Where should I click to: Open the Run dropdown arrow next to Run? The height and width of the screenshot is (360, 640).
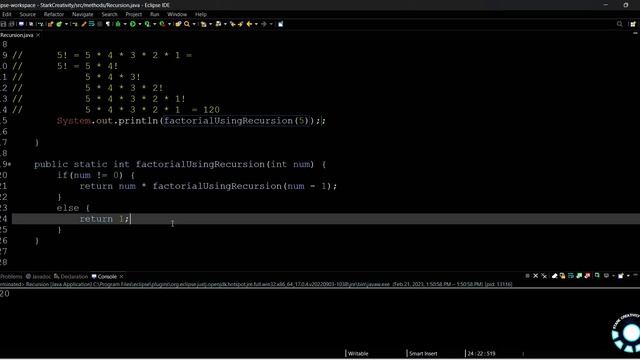140,24
